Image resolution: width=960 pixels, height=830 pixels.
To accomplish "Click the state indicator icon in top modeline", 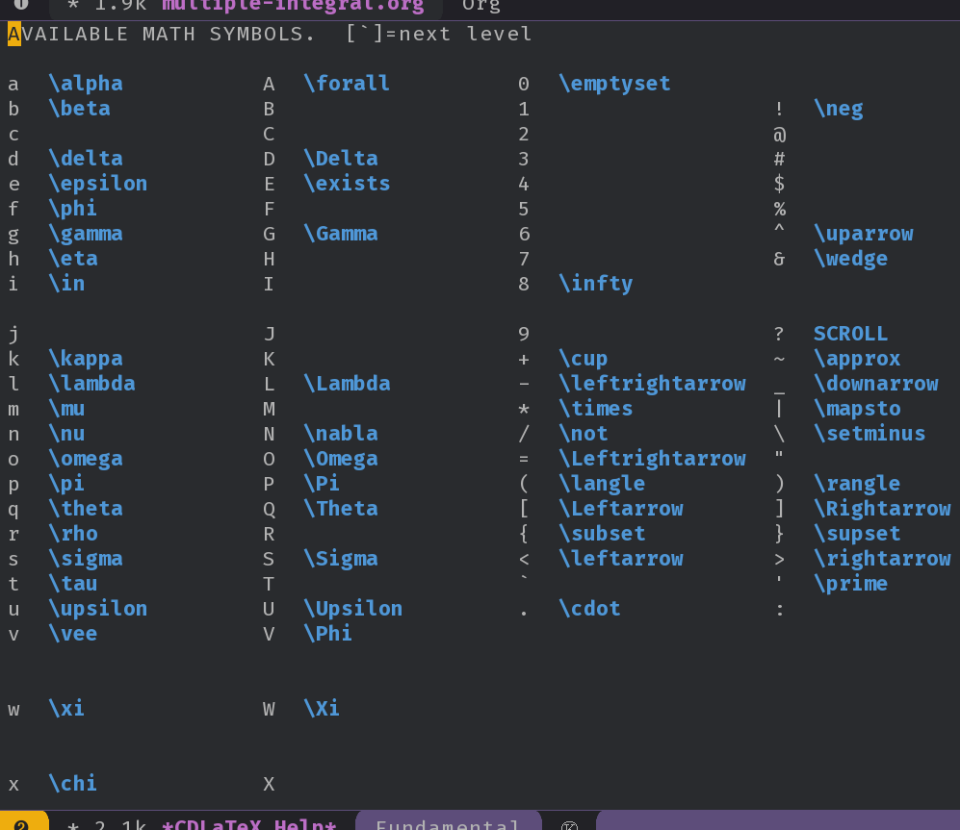I will pos(21,5).
